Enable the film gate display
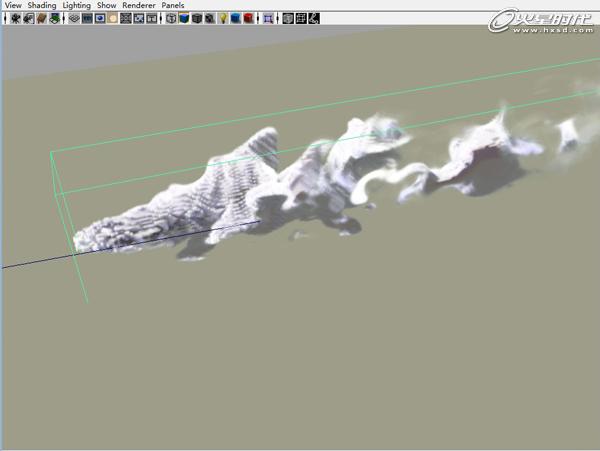 (87, 18)
